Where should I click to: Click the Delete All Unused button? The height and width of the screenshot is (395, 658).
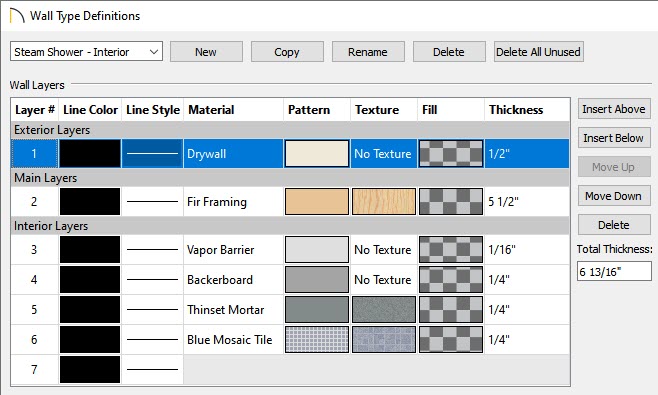coord(538,52)
